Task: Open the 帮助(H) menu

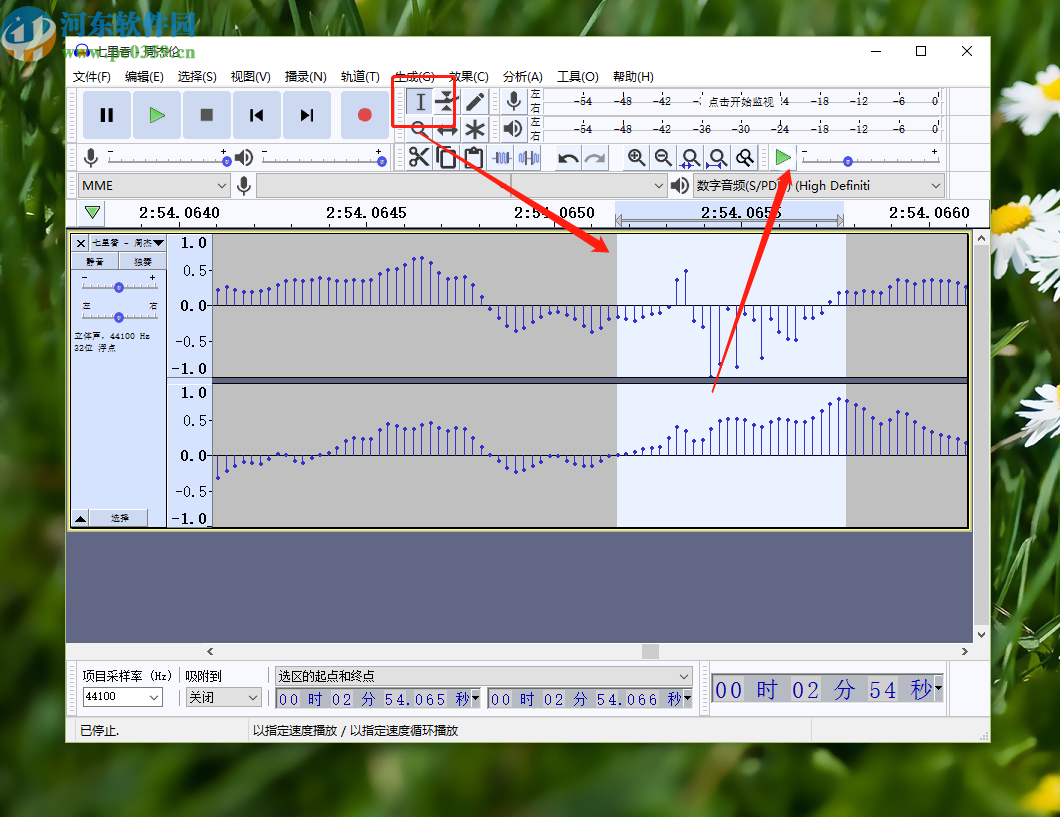Action: [x=633, y=76]
